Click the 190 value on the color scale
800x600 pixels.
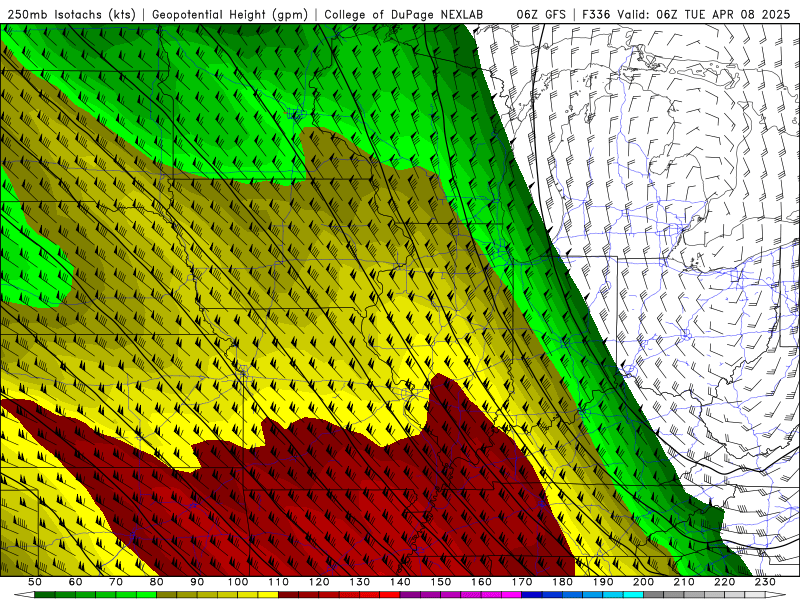(603, 582)
